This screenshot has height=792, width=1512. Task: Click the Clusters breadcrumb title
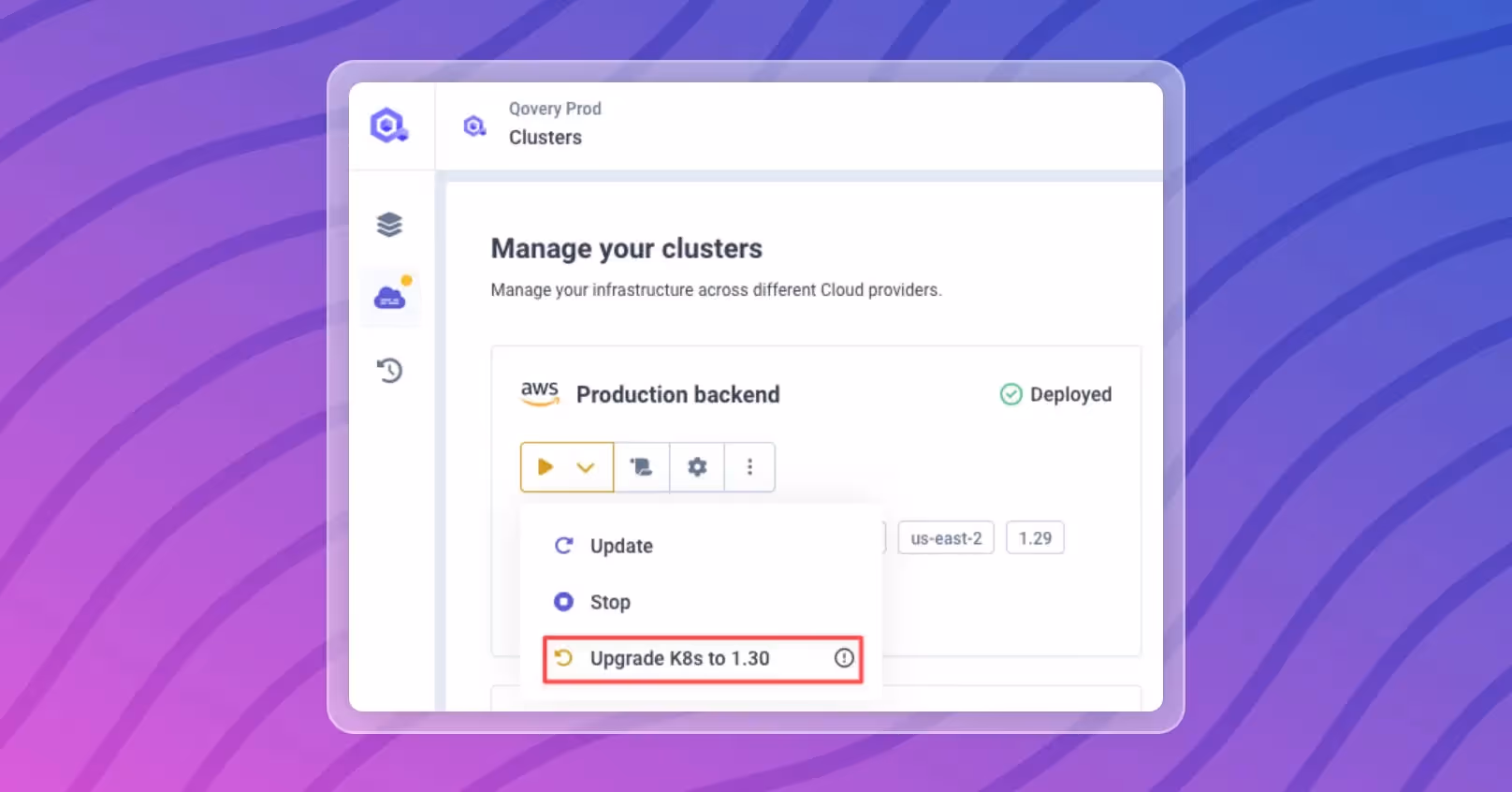click(545, 138)
